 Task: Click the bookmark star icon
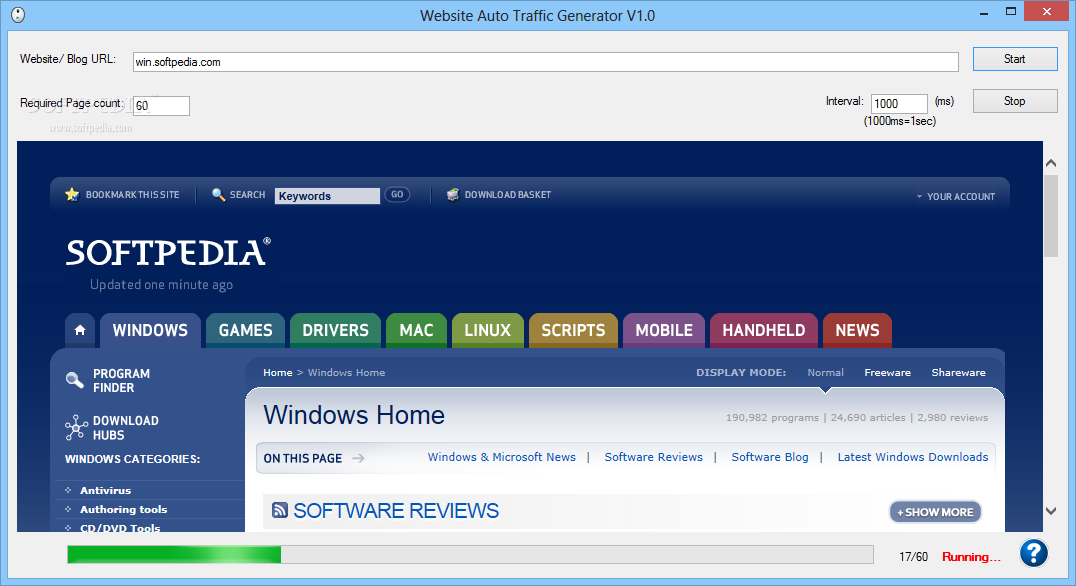tap(72, 195)
